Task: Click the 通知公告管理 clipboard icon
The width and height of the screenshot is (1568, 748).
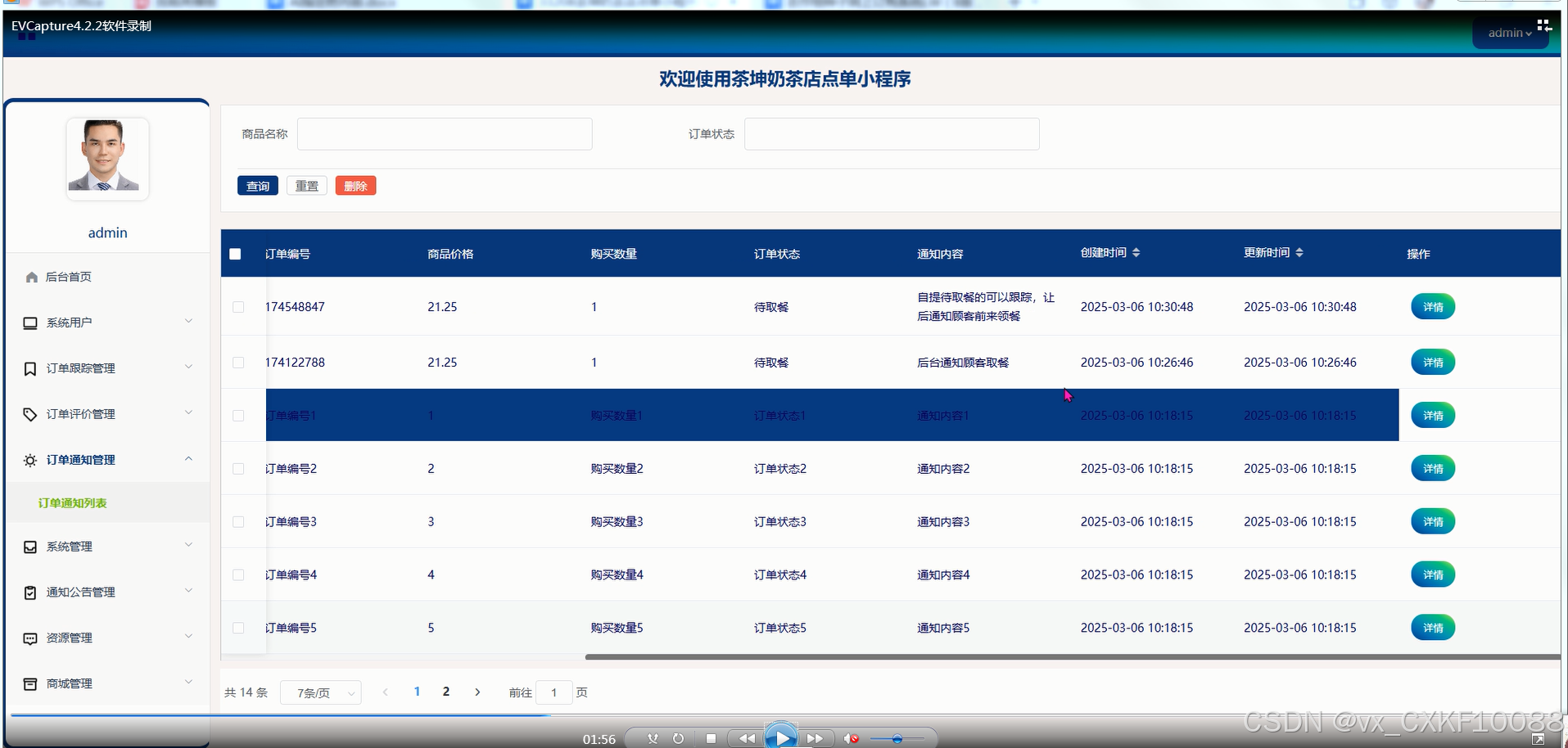Action: 30,593
